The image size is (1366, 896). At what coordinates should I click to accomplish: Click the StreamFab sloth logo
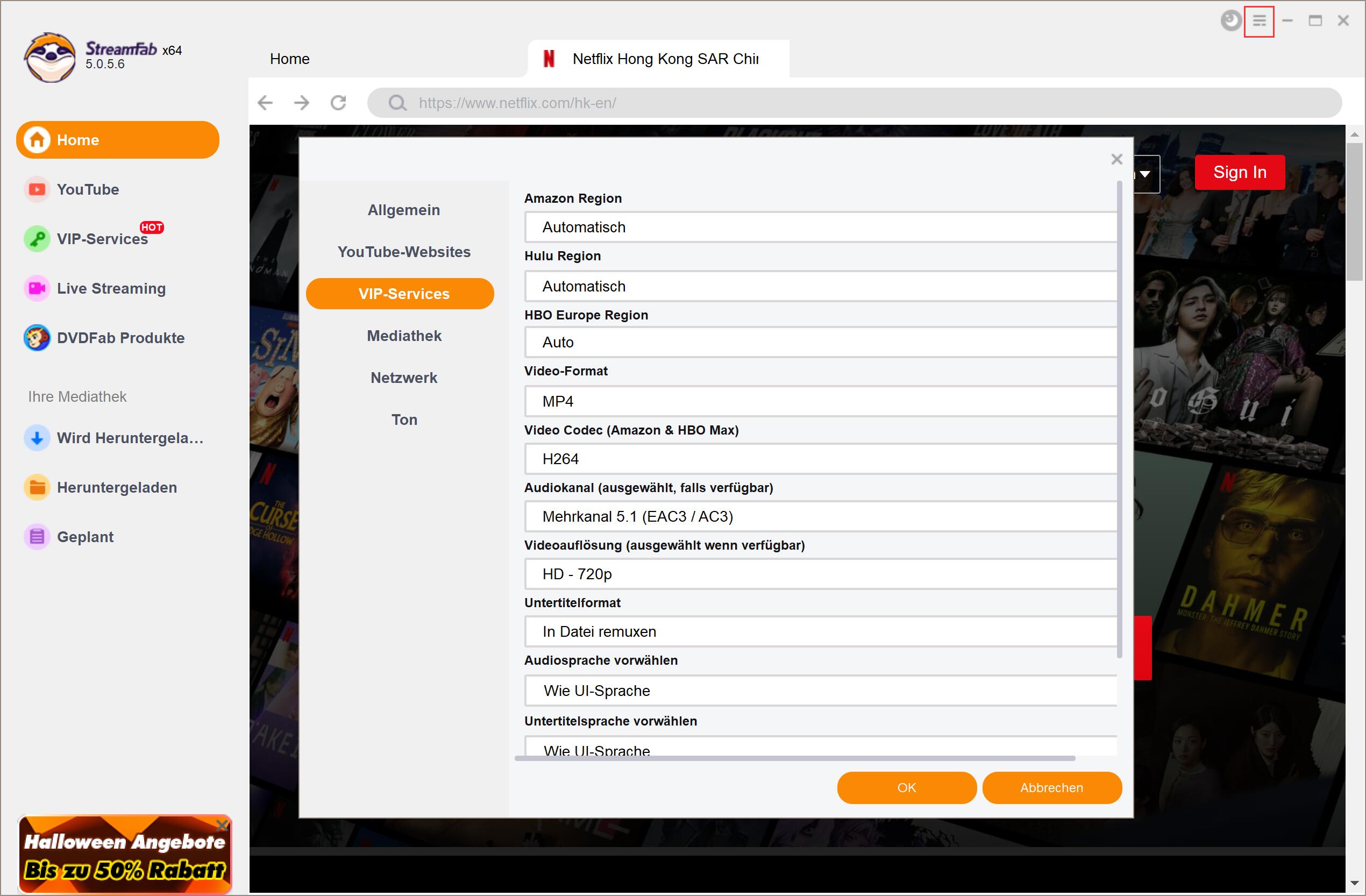49,58
